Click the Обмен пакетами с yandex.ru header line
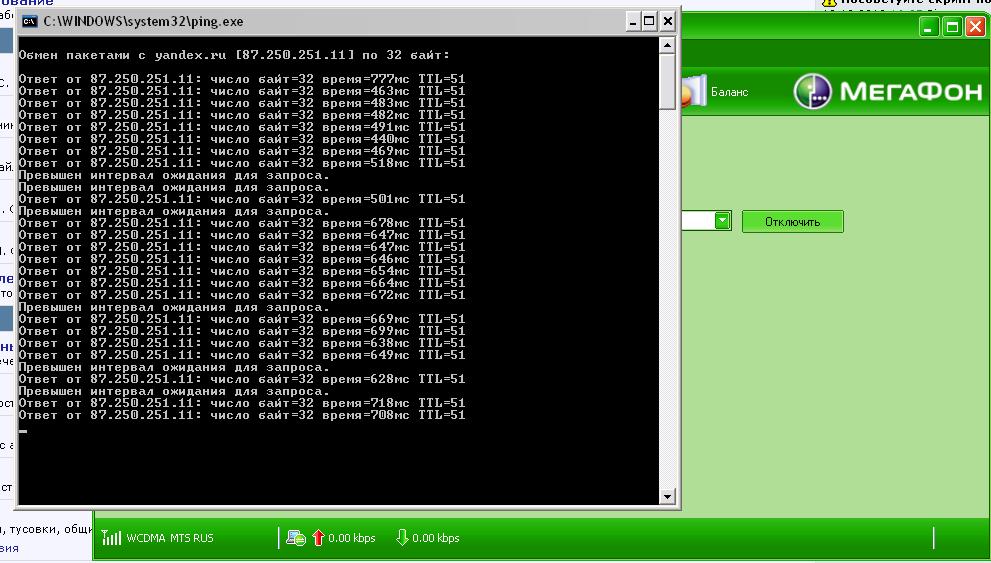 [234, 55]
